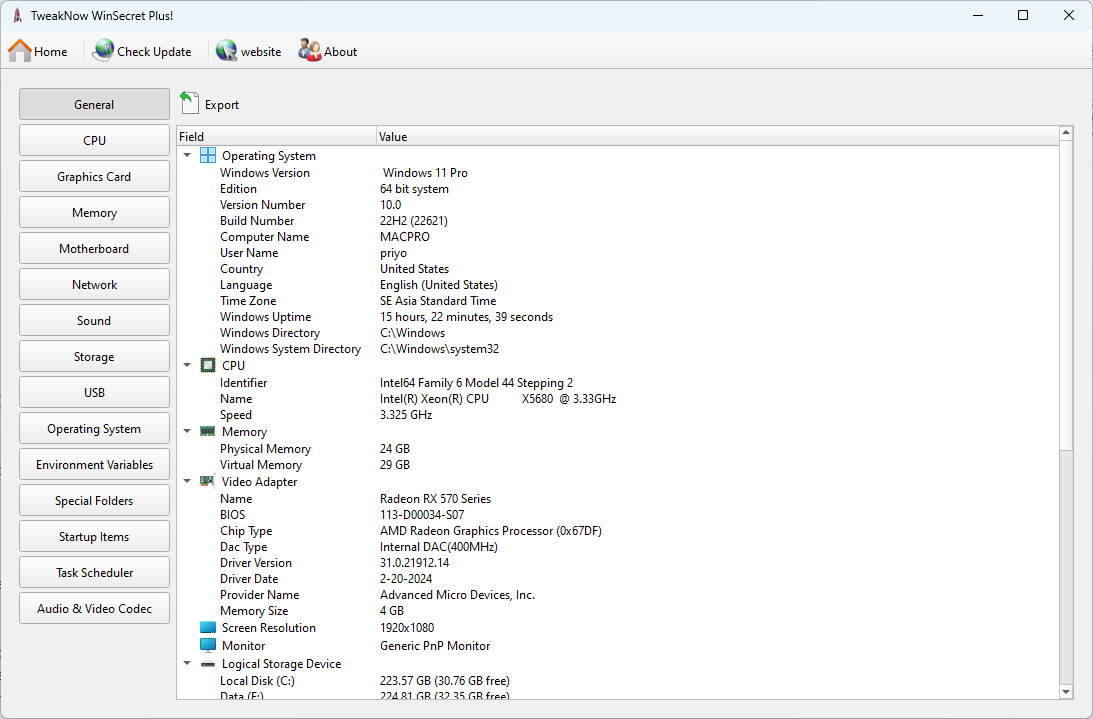Click the '1920x1080' value

click(407, 628)
